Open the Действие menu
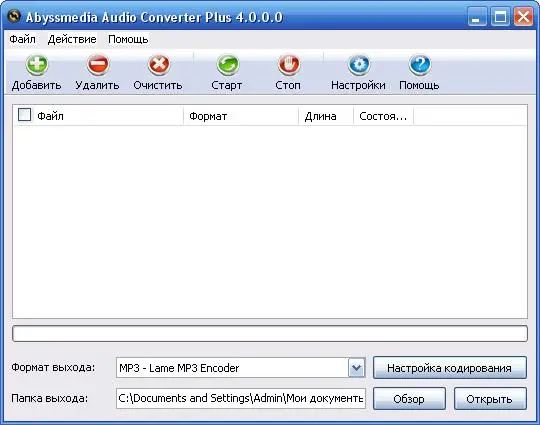The height and width of the screenshot is (425, 540). click(x=72, y=39)
